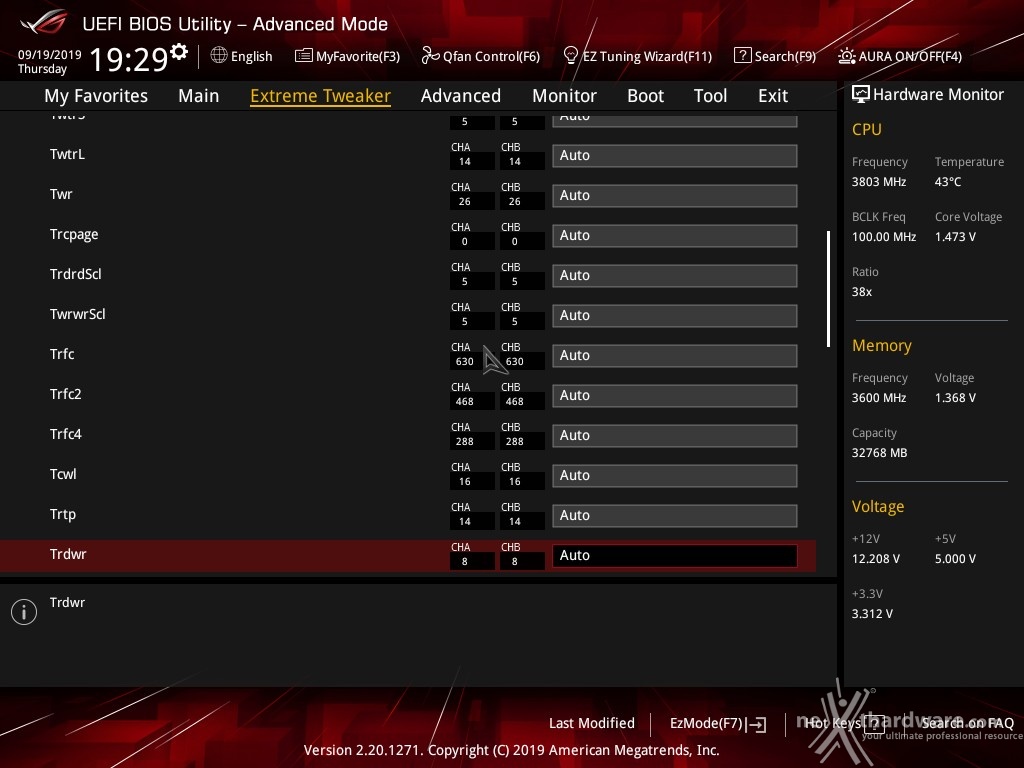
Task: Select the Trfc setting label
Action: pos(62,354)
